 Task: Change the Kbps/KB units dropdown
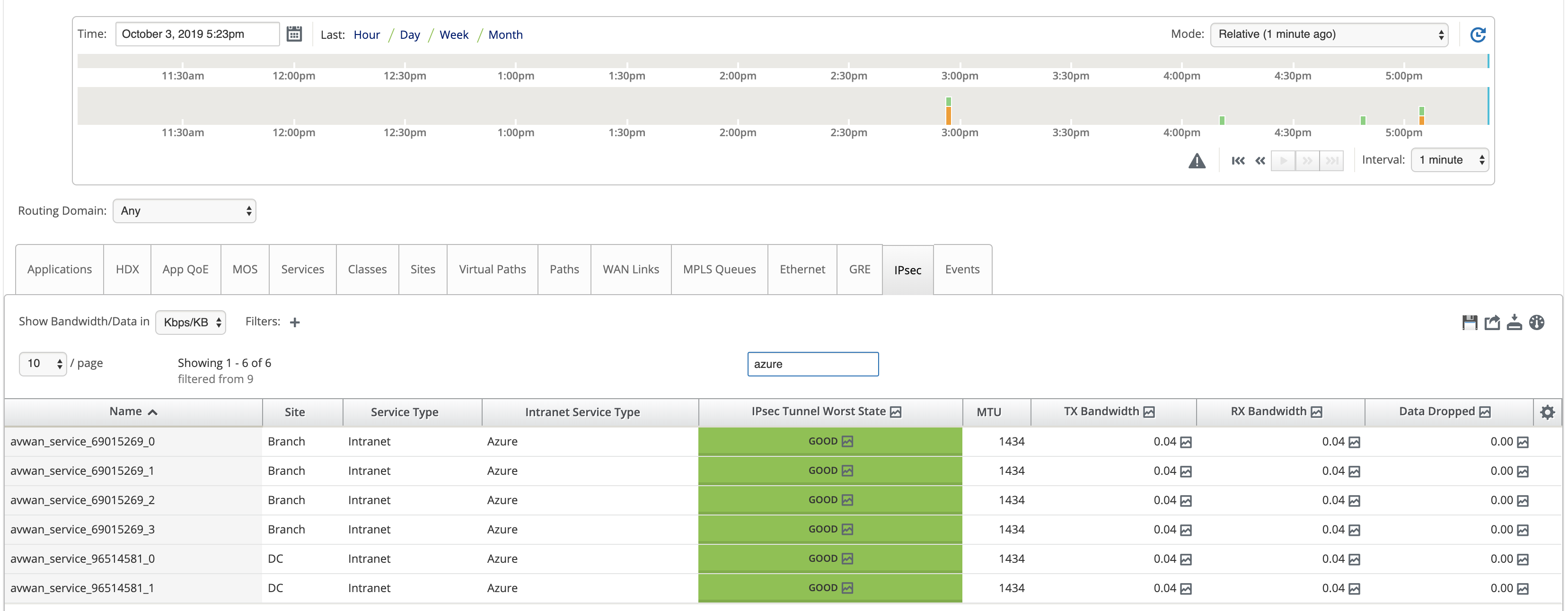tap(191, 323)
